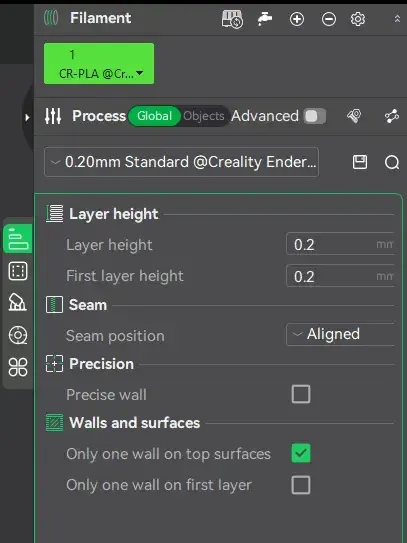Open filament settings gear icon
This screenshot has height=543, width=407.
tap(357, 19)
